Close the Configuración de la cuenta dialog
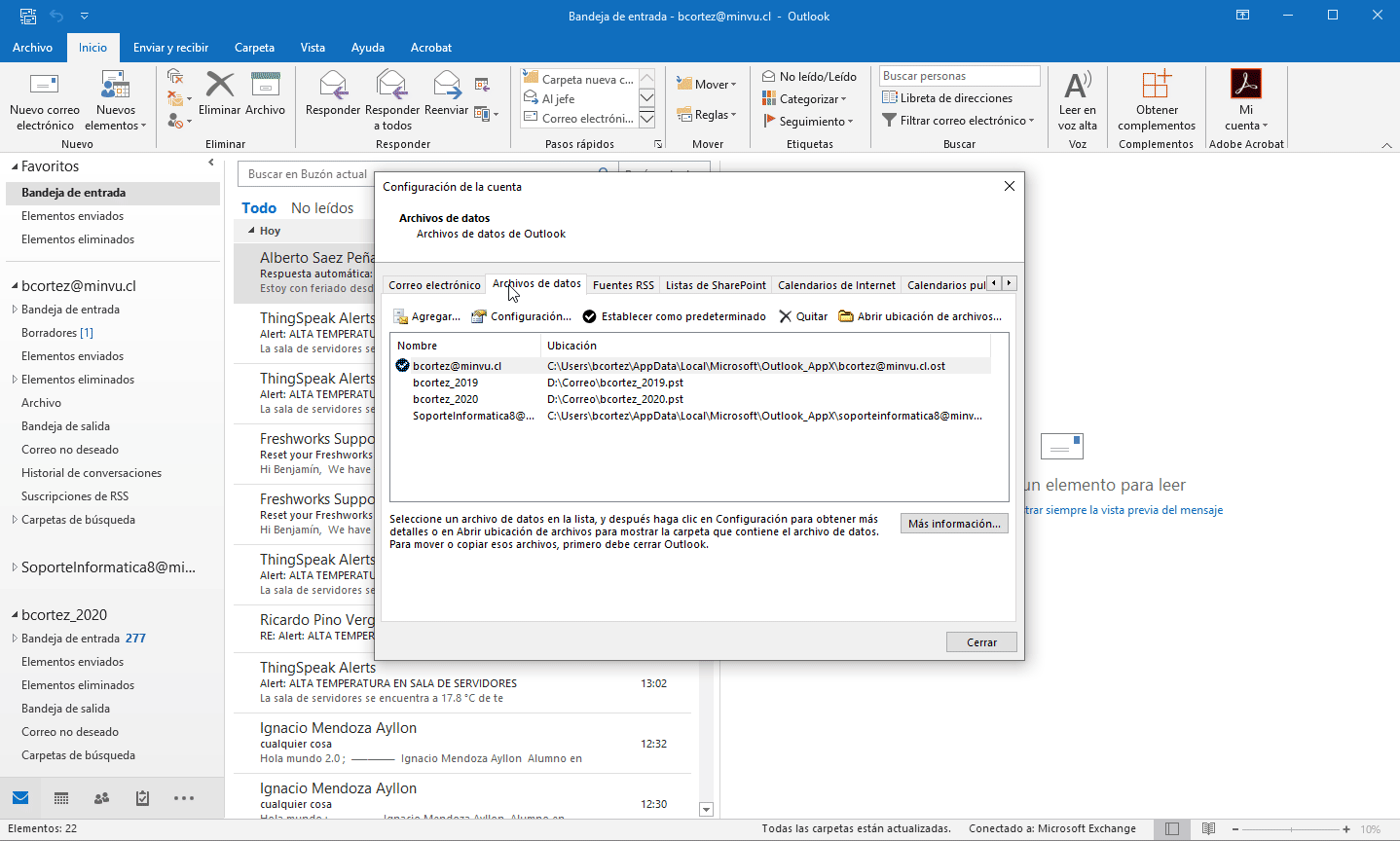This screenshot has width=1400, height=841. click(x=1009, y=186)
